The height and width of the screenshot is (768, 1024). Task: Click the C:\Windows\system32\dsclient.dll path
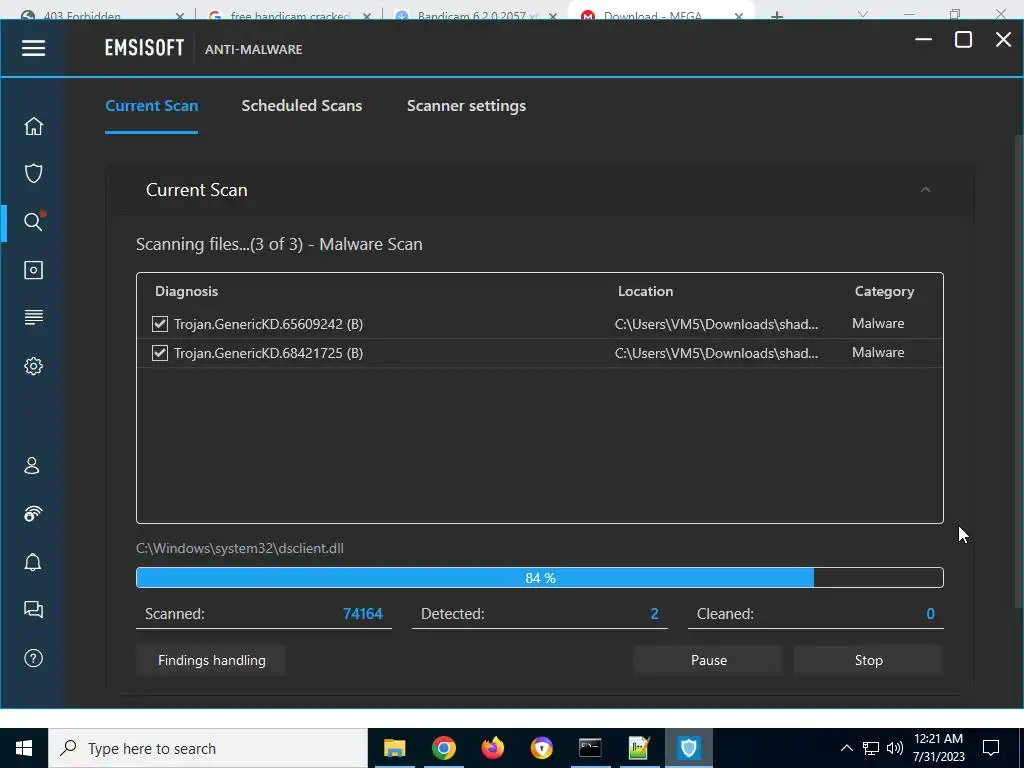(x=240, y=549)
